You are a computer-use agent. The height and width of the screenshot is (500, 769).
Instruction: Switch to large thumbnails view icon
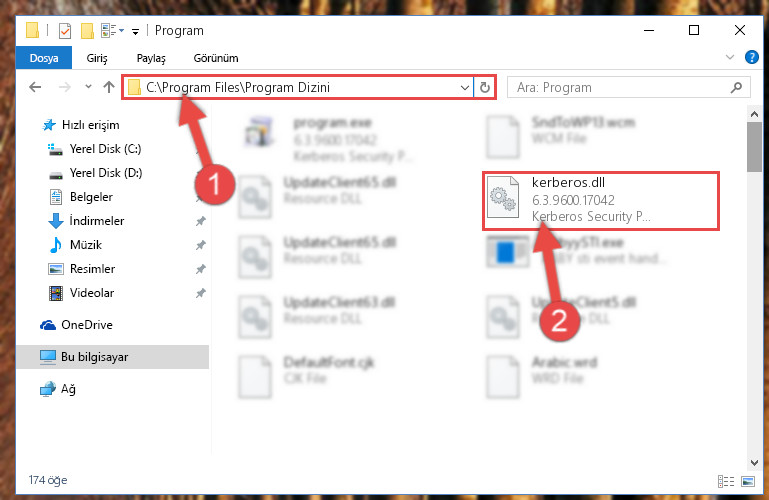[x=748, y=481]
